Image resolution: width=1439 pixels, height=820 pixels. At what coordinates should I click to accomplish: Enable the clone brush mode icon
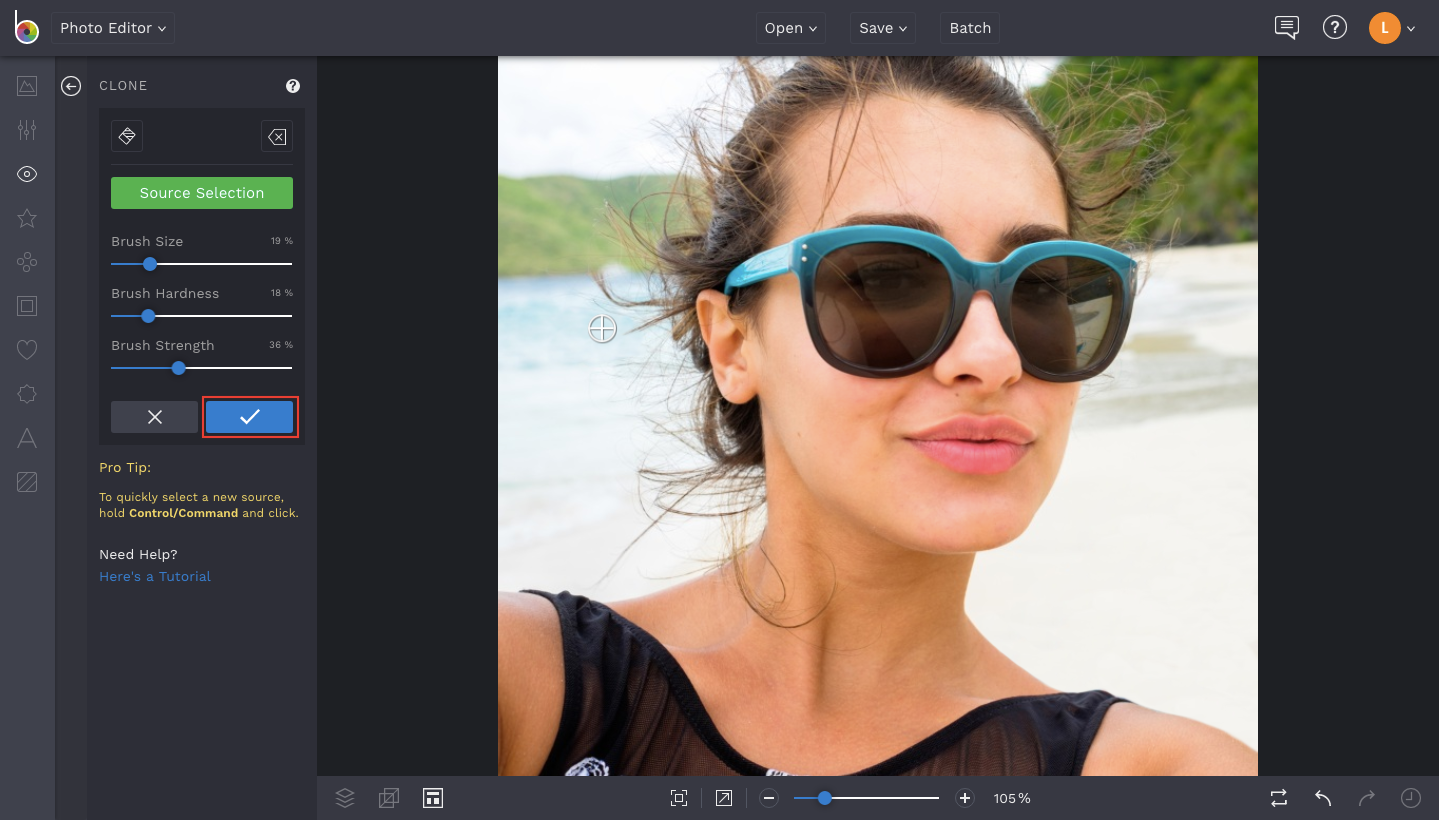[127, 136]
